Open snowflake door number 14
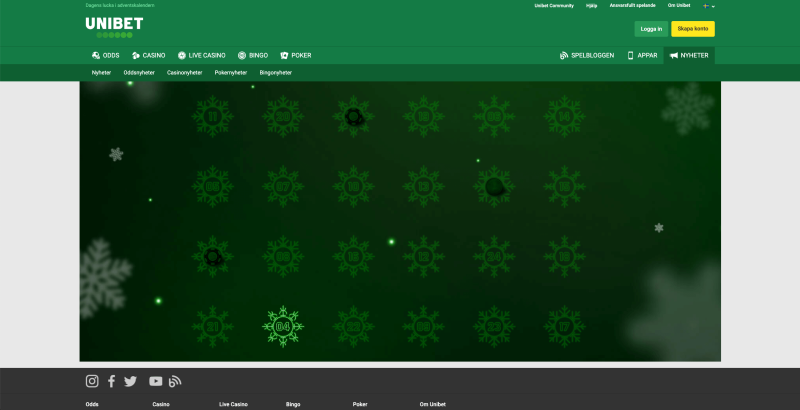800x410 pixels. tap(564, 116)
